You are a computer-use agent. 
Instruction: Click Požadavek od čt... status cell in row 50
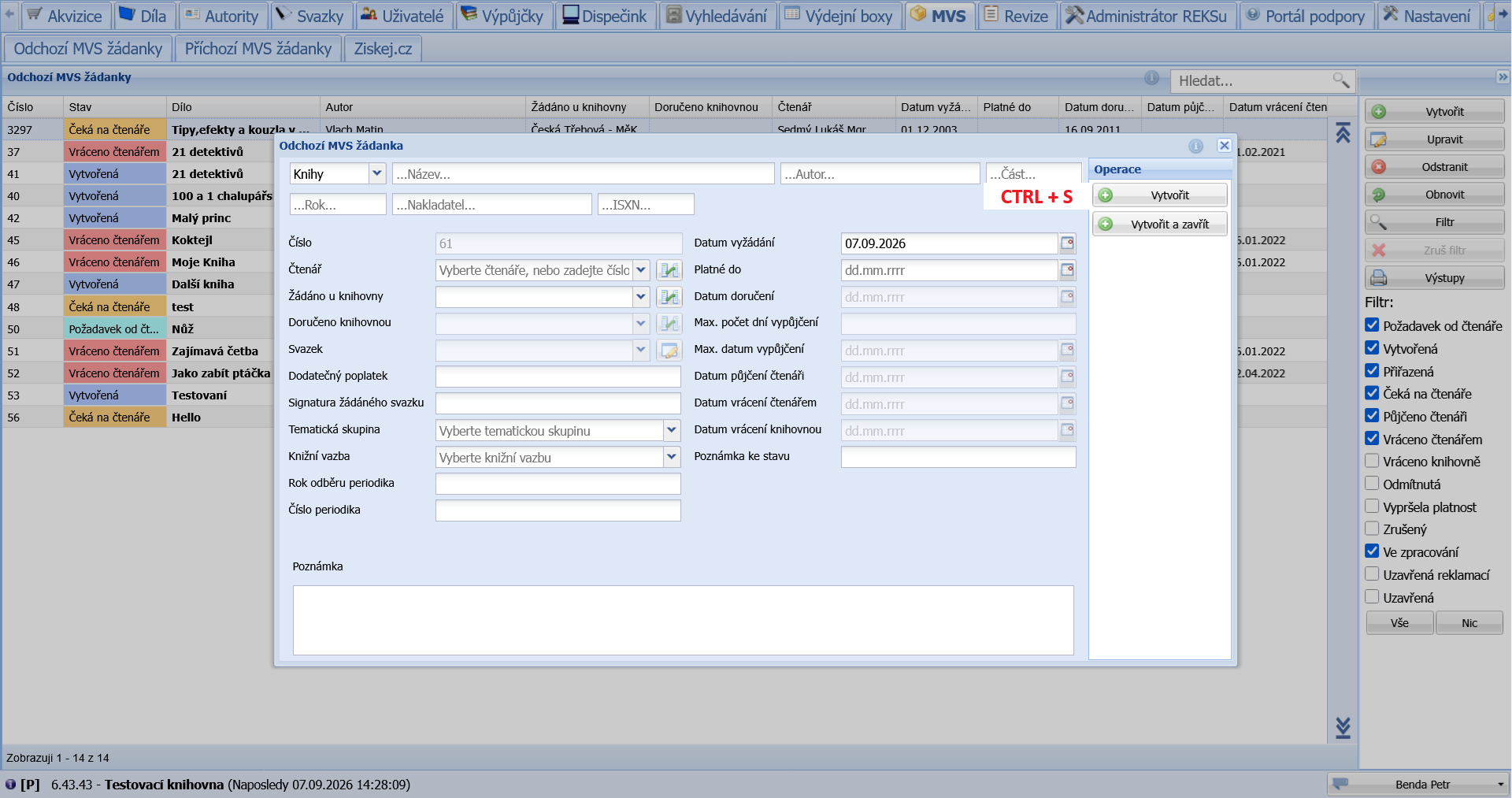[x=115, y=329]
